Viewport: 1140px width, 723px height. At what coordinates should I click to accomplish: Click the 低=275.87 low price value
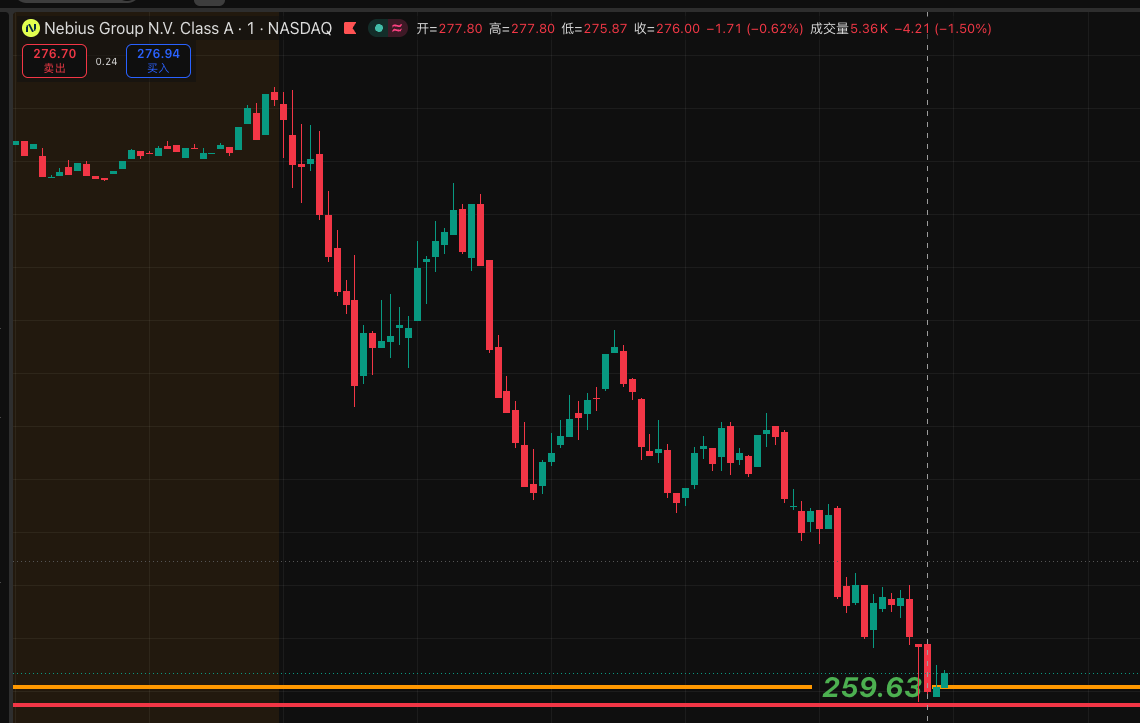click(x=594, y=28)
